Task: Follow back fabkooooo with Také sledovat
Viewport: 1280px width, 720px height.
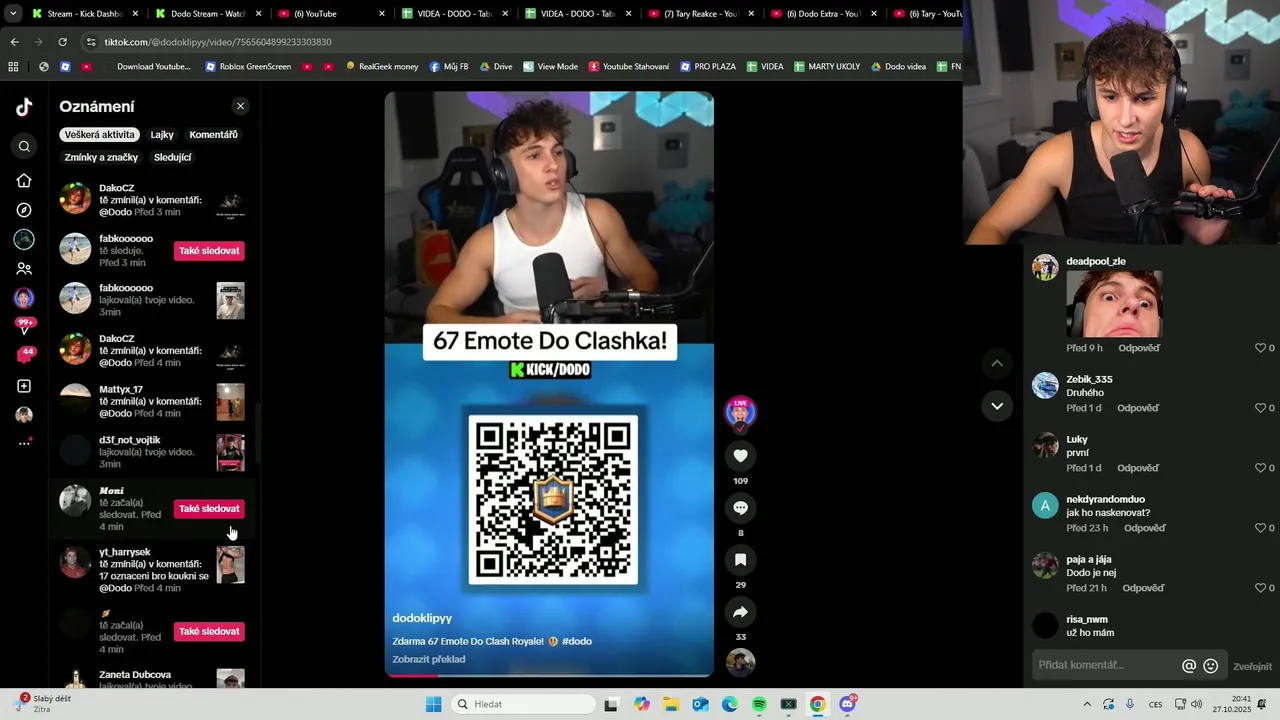Action: click(209, 251)
